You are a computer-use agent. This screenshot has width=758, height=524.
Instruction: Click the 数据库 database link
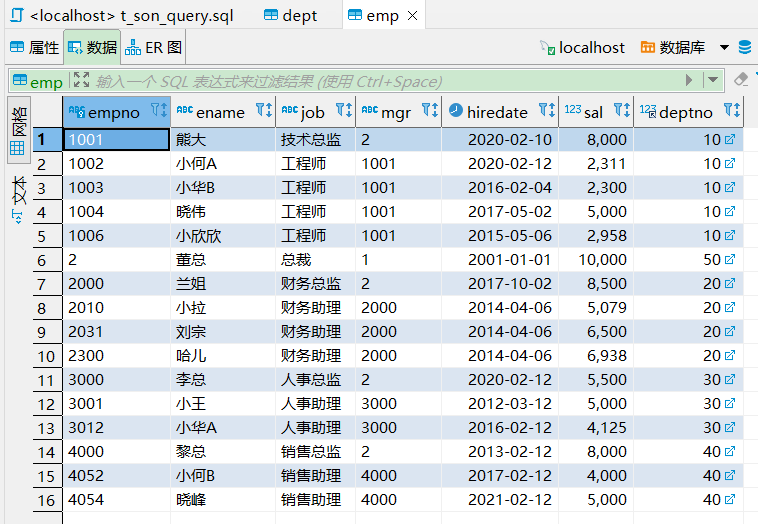[672, 47]
